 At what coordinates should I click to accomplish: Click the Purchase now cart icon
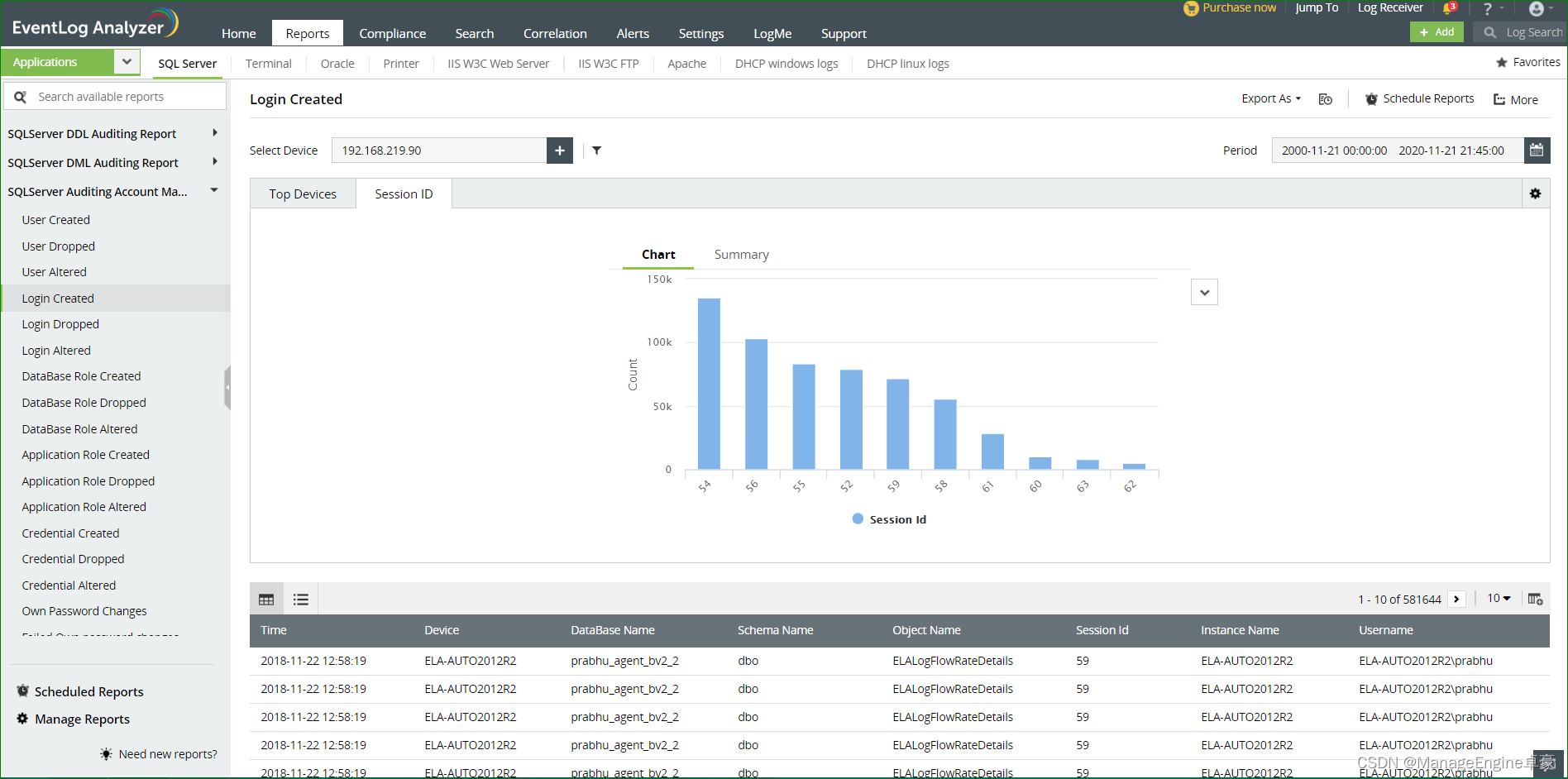tap(1191, 8)
